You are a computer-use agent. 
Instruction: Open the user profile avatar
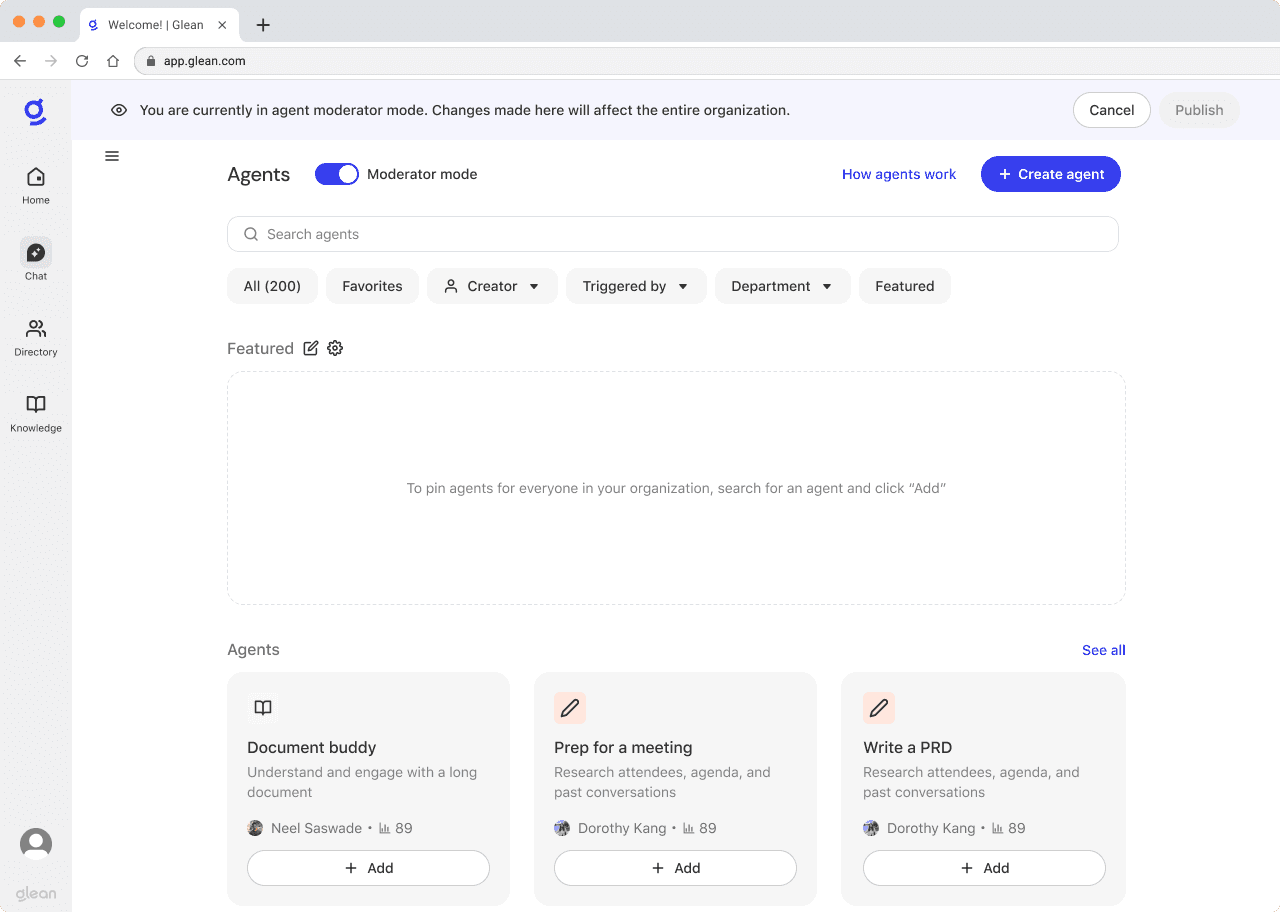pyautogui.click(x=36, y=844)
